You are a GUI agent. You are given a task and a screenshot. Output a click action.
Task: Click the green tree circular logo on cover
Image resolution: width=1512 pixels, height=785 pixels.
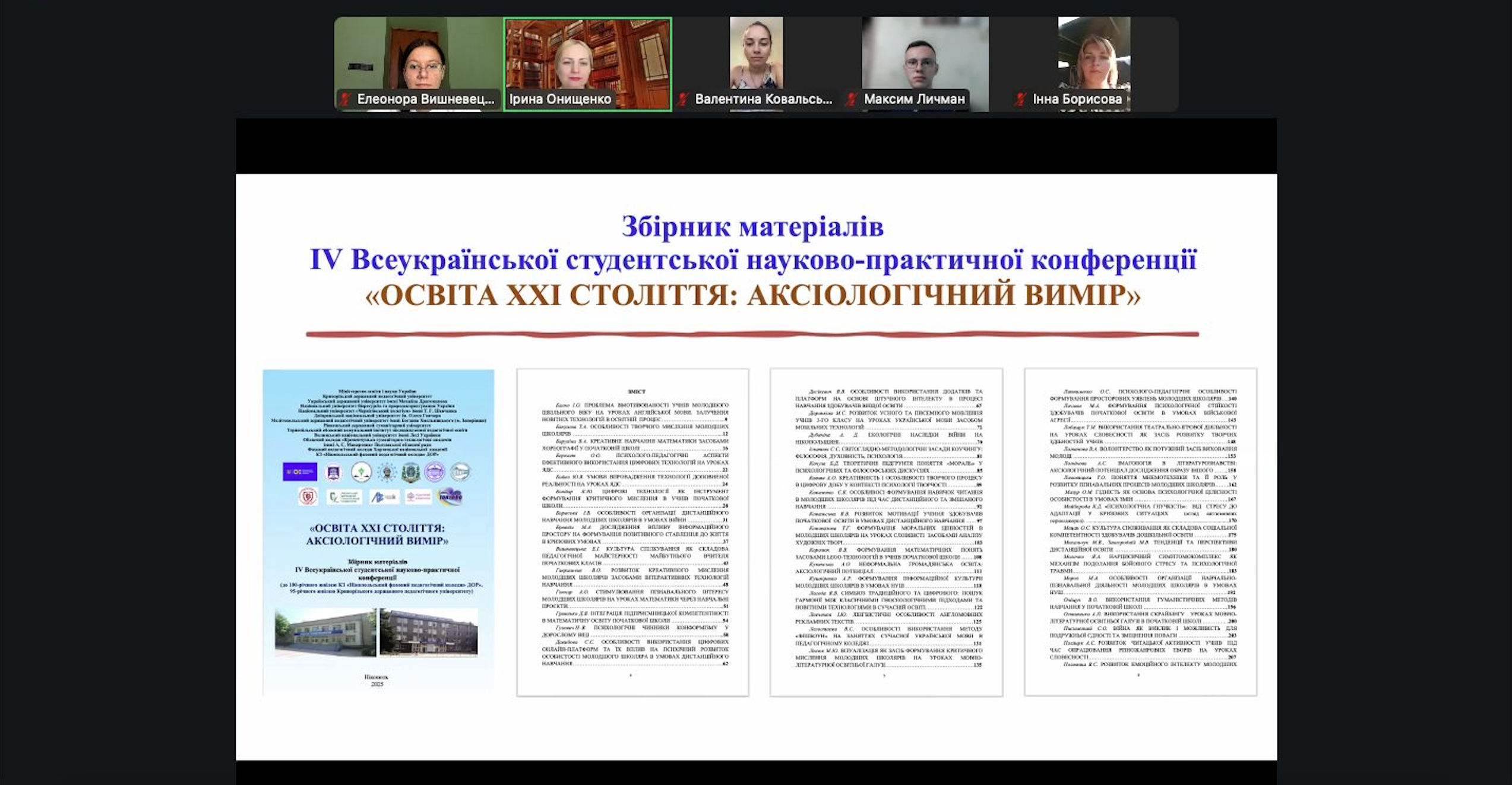(x=361, y=472)
